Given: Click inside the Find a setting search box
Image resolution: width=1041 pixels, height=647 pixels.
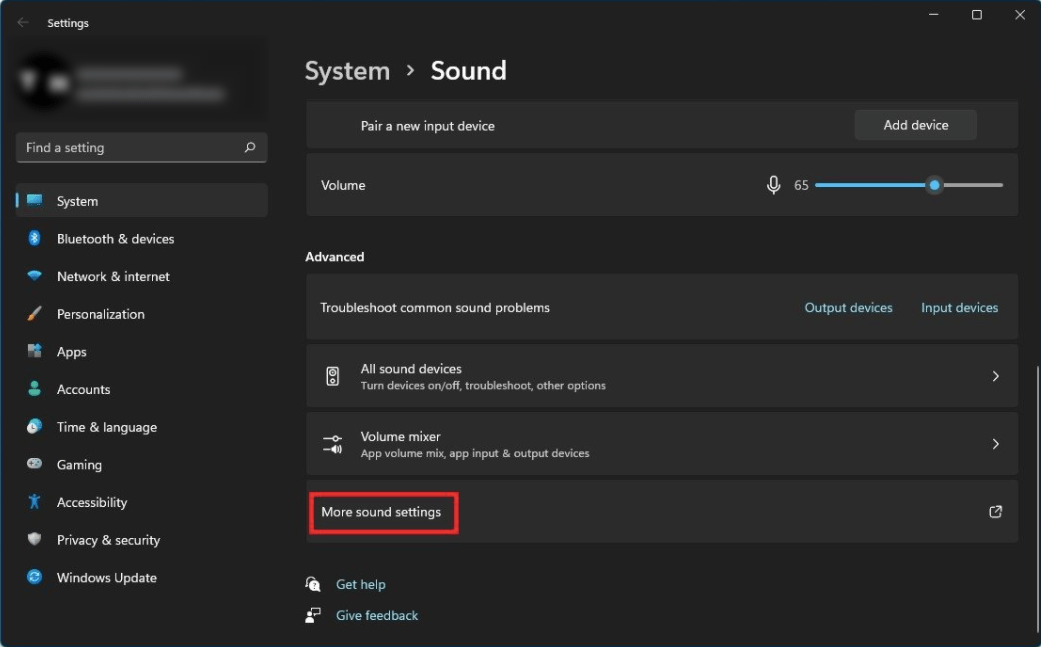Looking at the screenshot, I should 140,147.
